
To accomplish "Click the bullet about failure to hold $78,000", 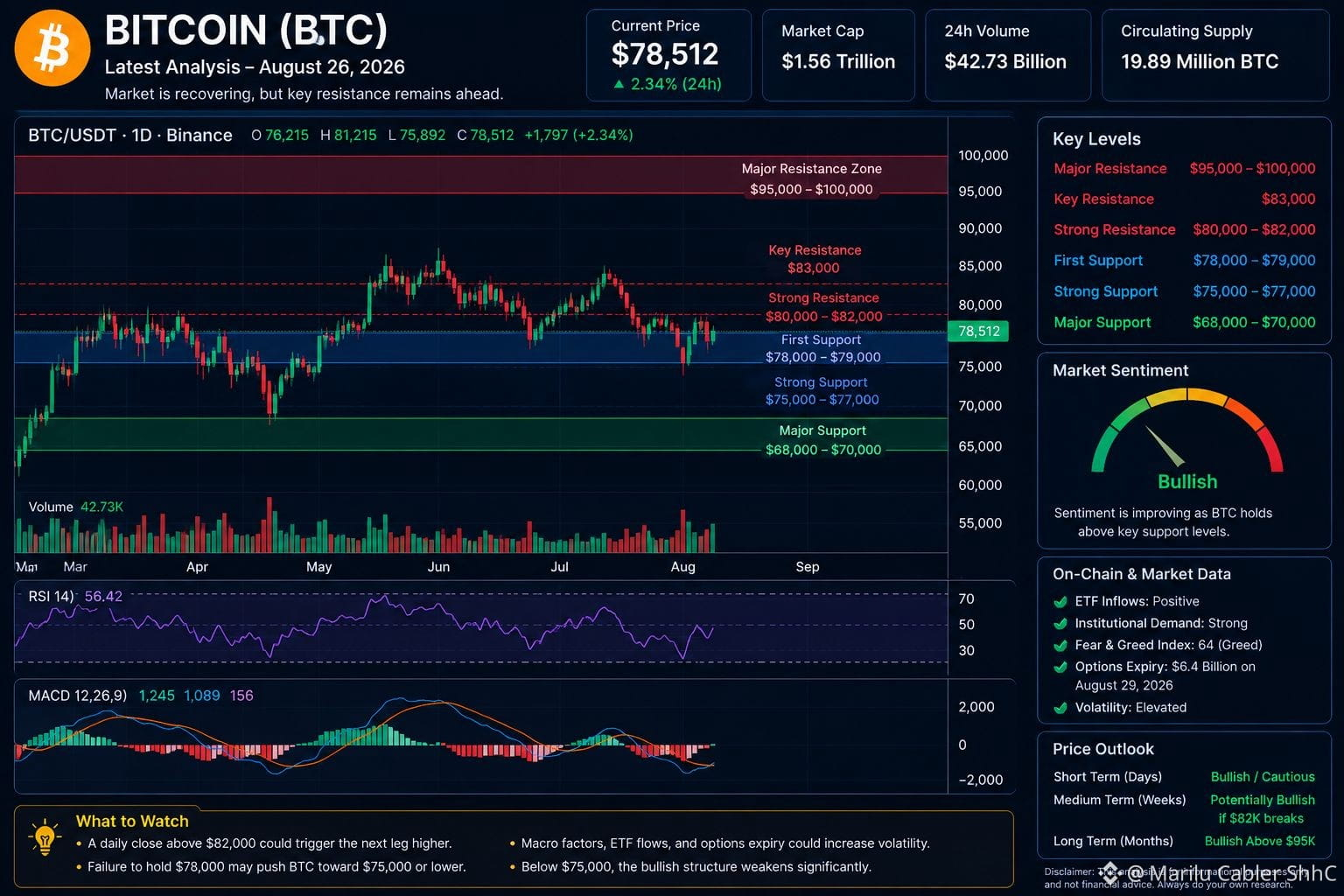I will coord(271,867).
